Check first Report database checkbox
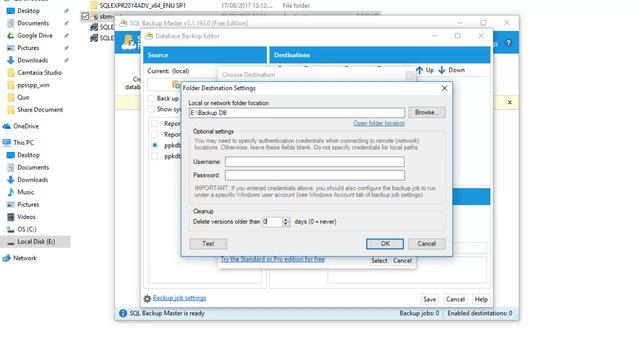Image resolution: width=640 pixels, height=360 pixels. [x=155, y=123]
